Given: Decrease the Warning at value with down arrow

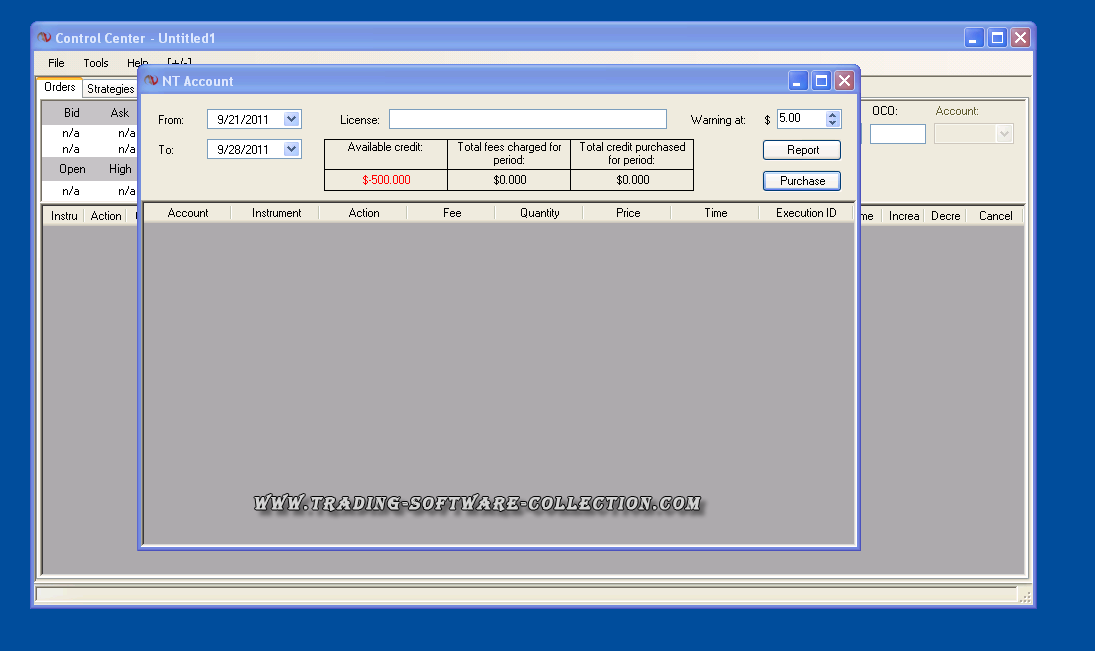Looking at the screenshot, I should point(833,123).
